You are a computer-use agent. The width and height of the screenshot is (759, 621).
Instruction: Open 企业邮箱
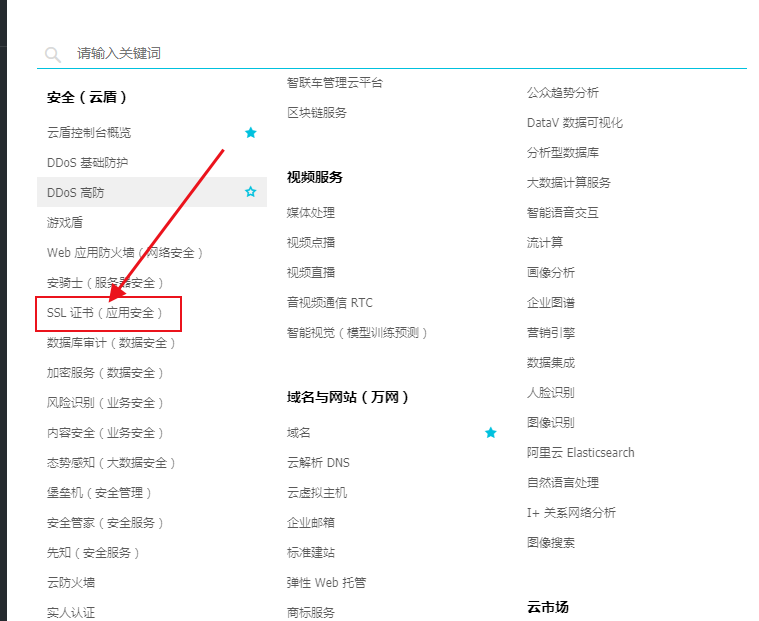coord(311,523)
